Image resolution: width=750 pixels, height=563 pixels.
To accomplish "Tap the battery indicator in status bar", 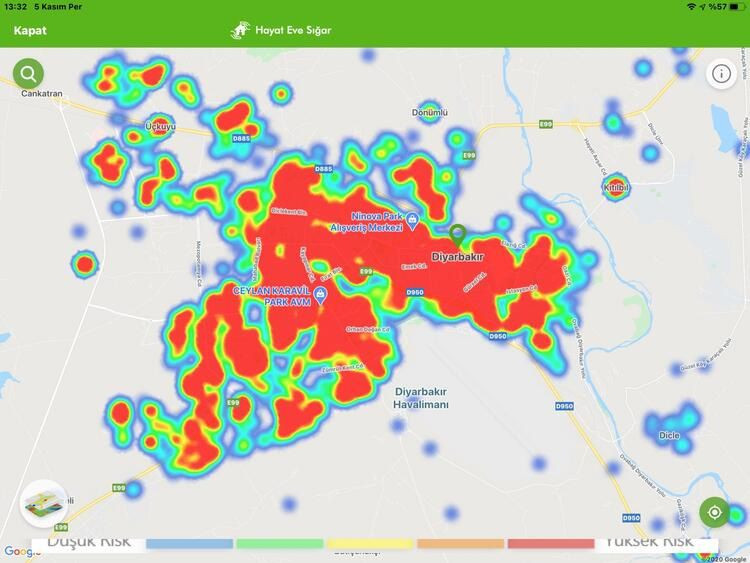I will tap(735, 7).
